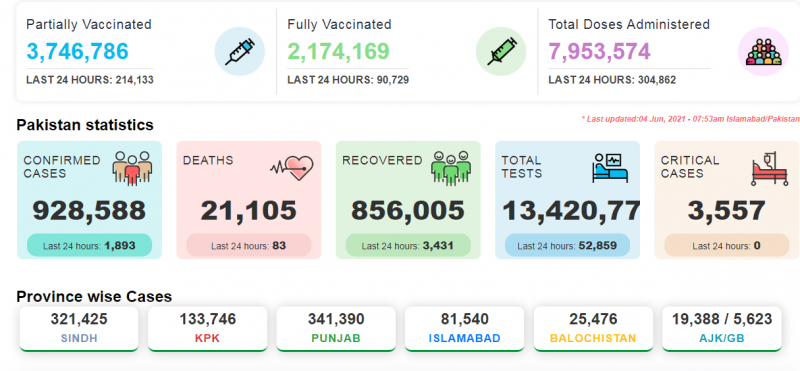Select the KPK province card

[x=208, y=329]
